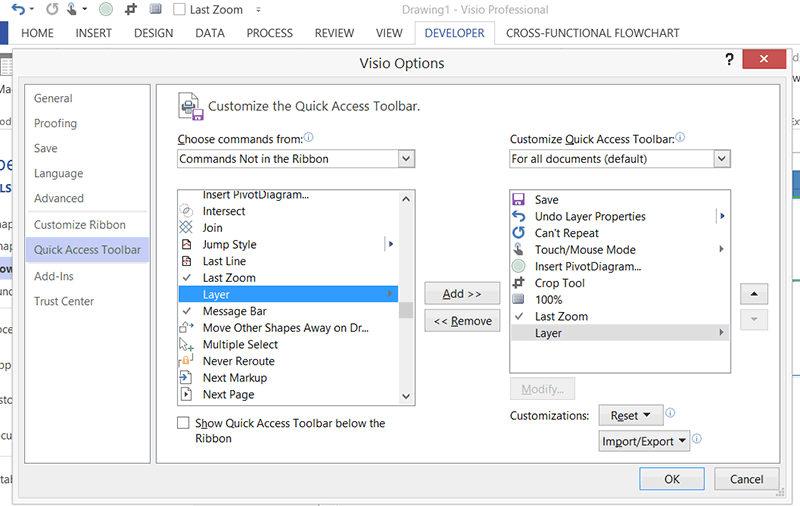800x506 pixels.
Task: Select the DEVELOPER ribbon tab
Action: tap(455, 33)
